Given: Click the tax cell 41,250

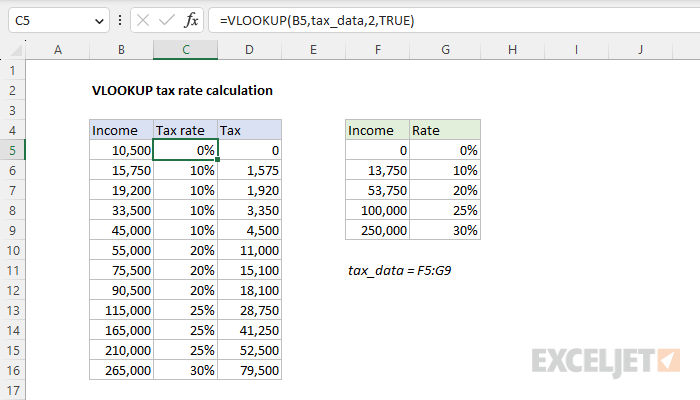Looking at the screenshot, I should (250, 330).
